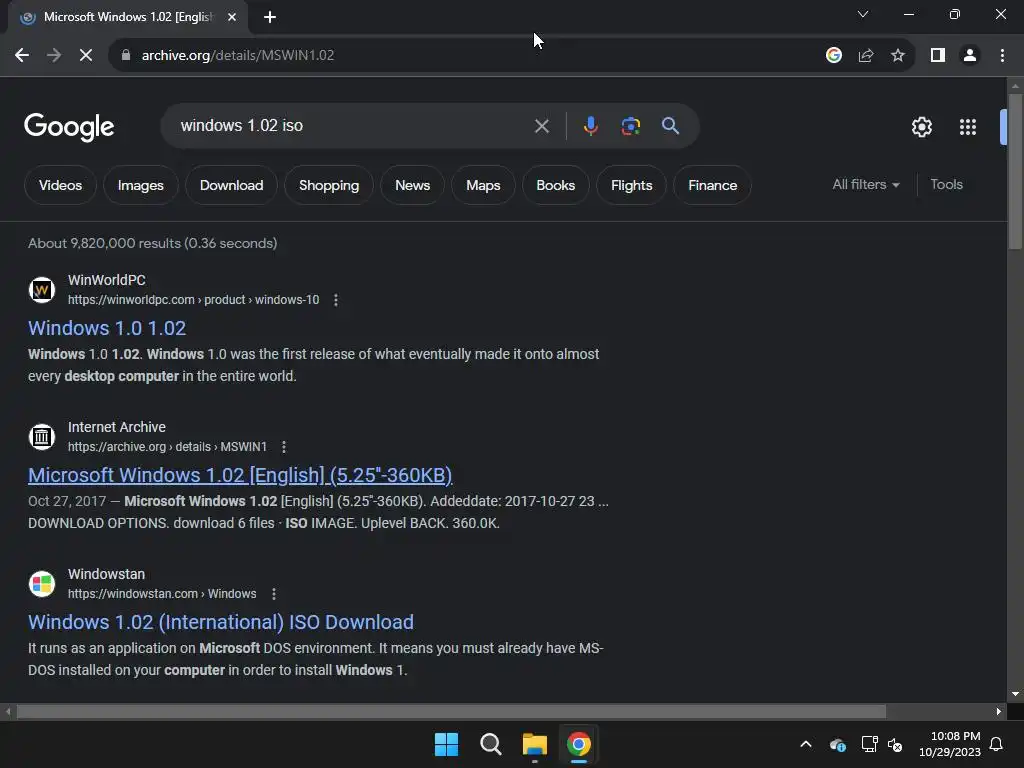Open Chrome tab search chevron
Image resolution: width=1024 pixels, height=768 pixels.
863,14
